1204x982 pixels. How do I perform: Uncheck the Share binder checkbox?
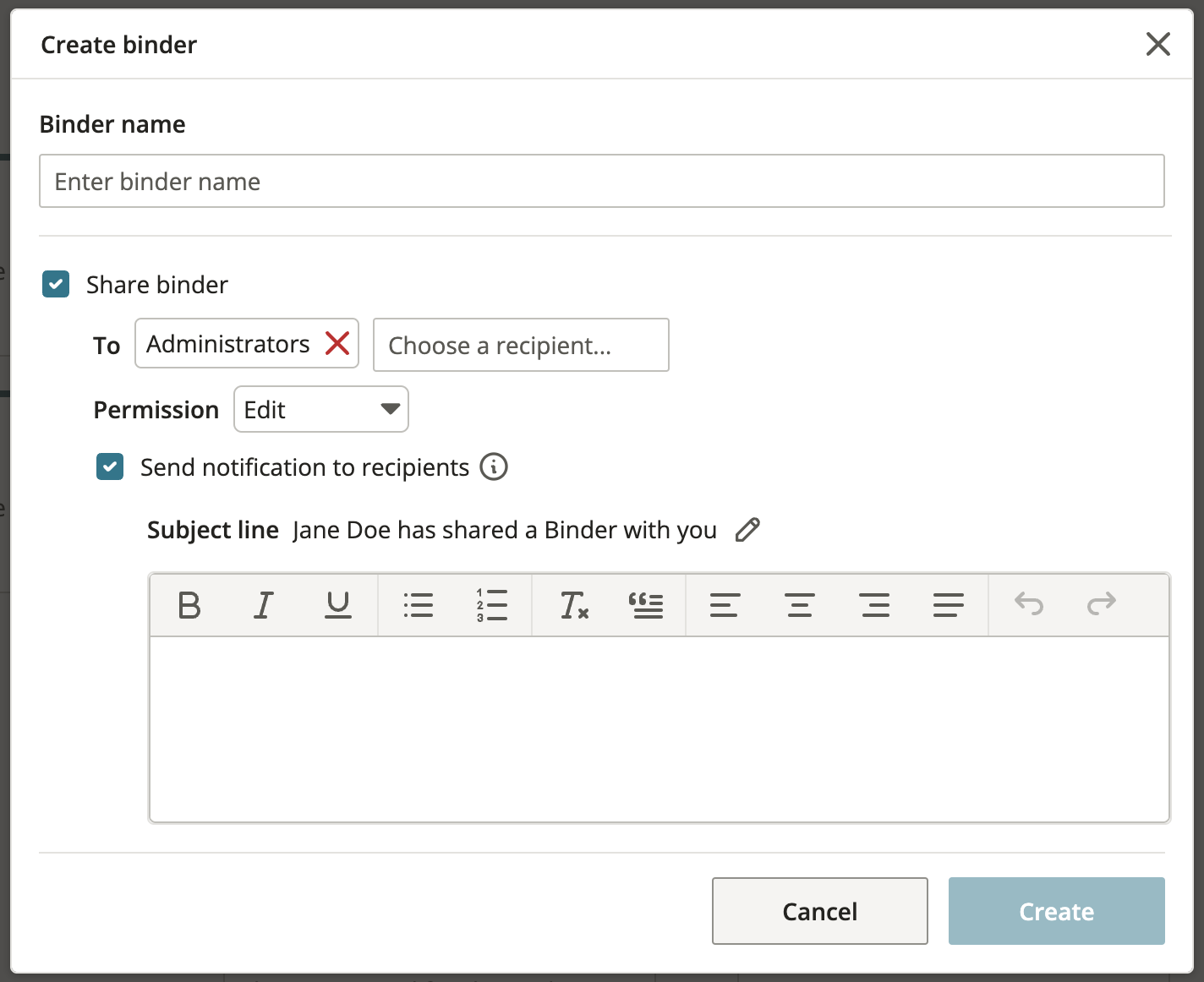[x=56, y=285]
